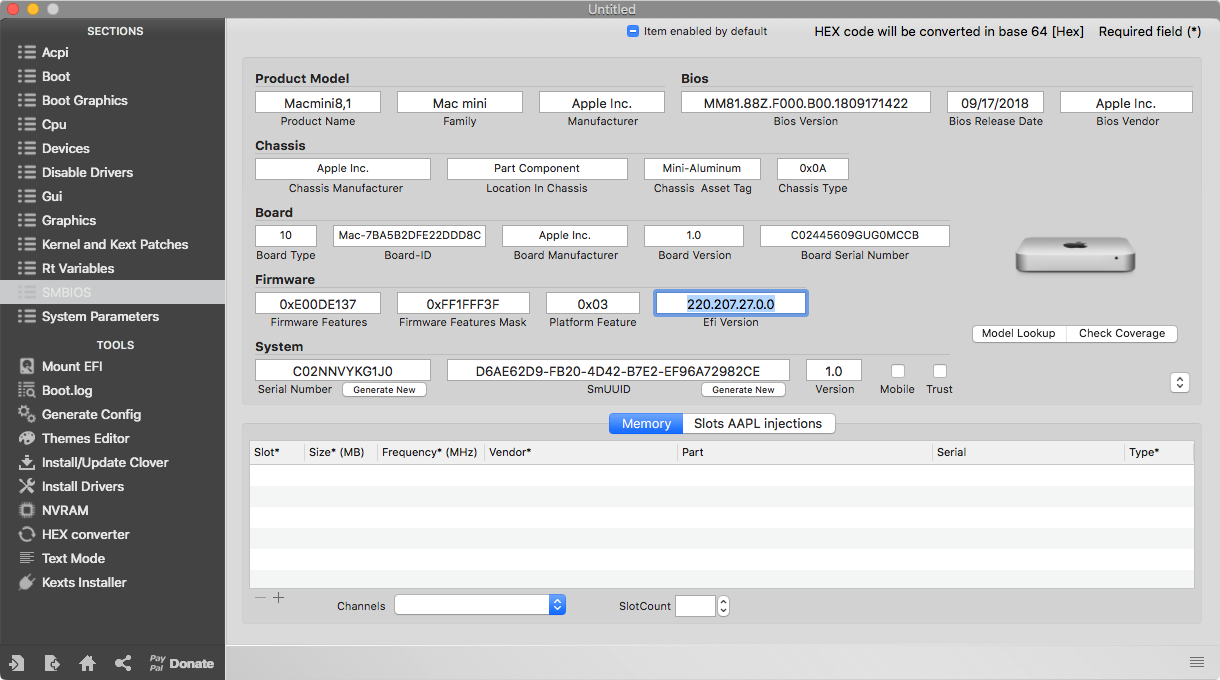Tick the Trust checkbox
The height and width of the screenshot is (680, 1220).
(x=939, y=371)
